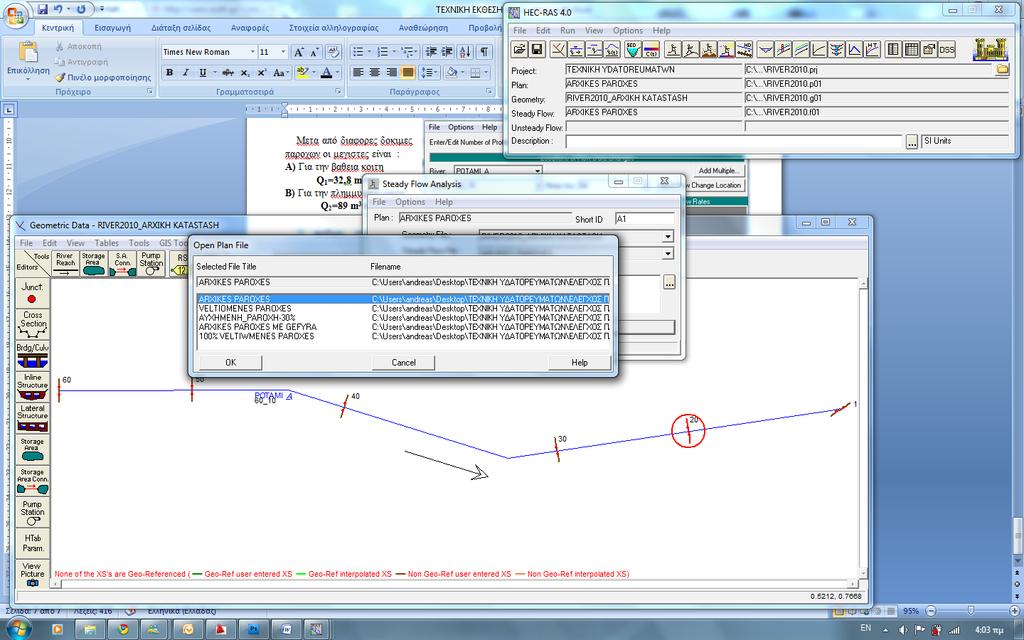
Task: Click OK in Open Plan File dialog
Action: (231, 362)
